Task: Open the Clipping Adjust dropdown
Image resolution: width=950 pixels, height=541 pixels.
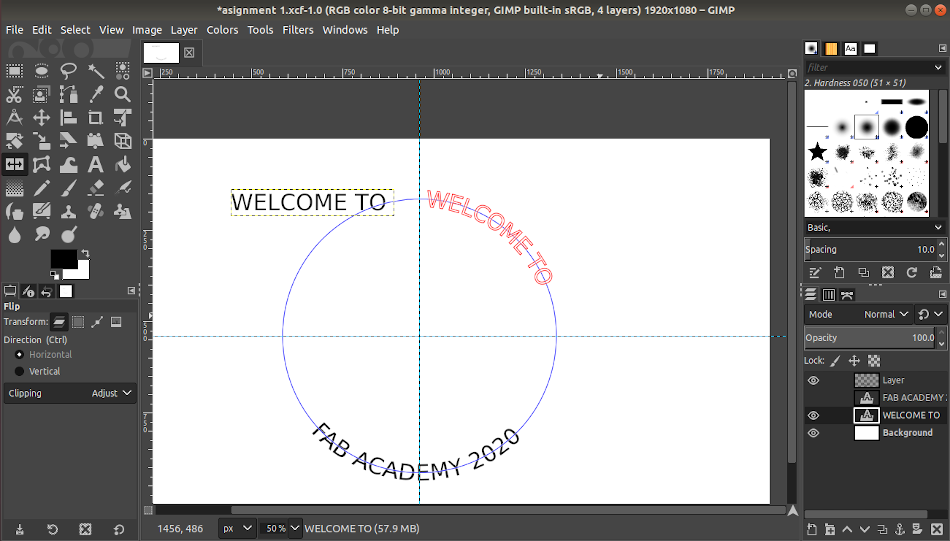Action: point(70,393)
